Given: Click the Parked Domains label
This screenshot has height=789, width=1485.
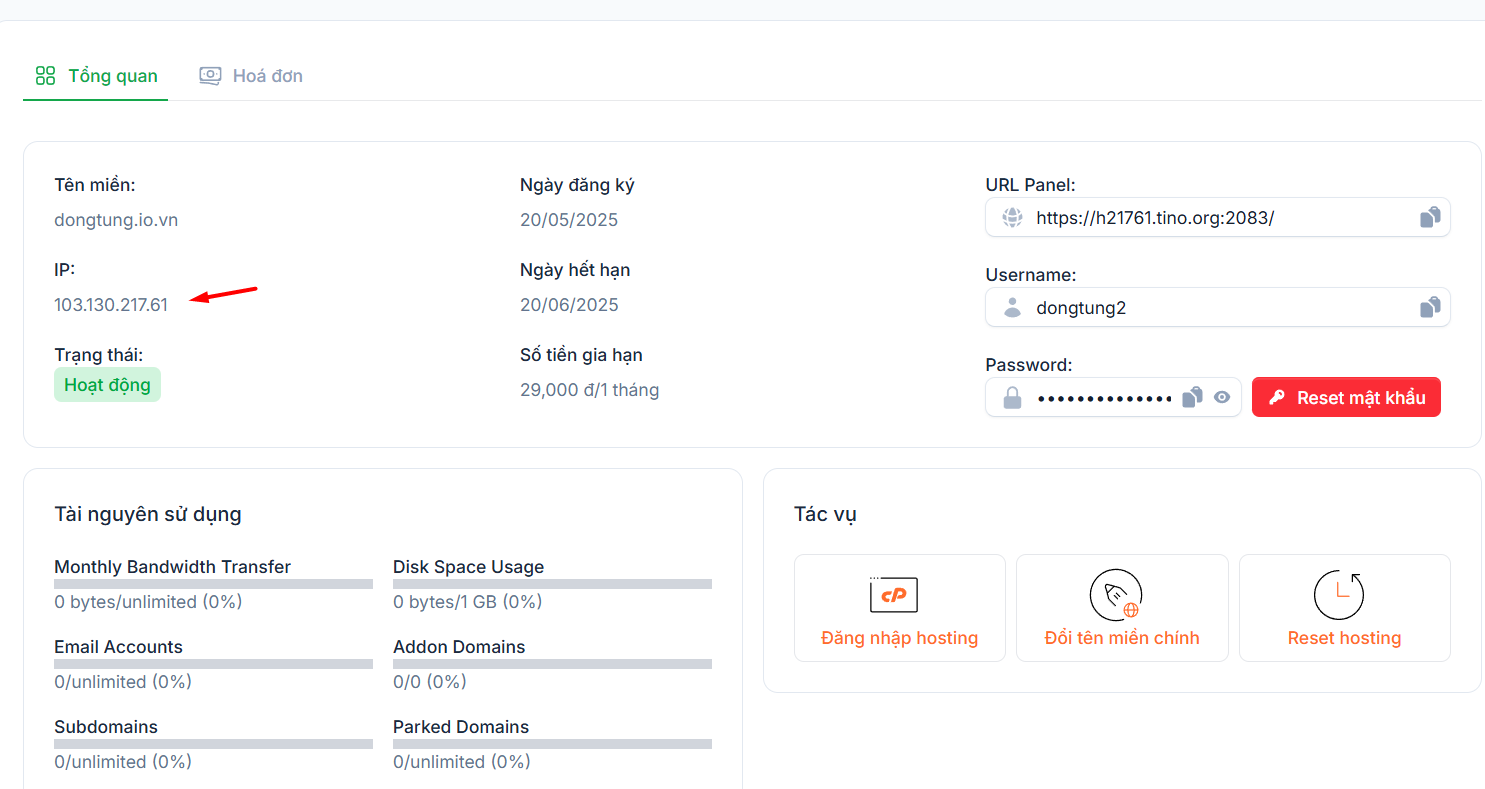Looking at the screenshot, I should pyautogui.click(x=461, y=727).
